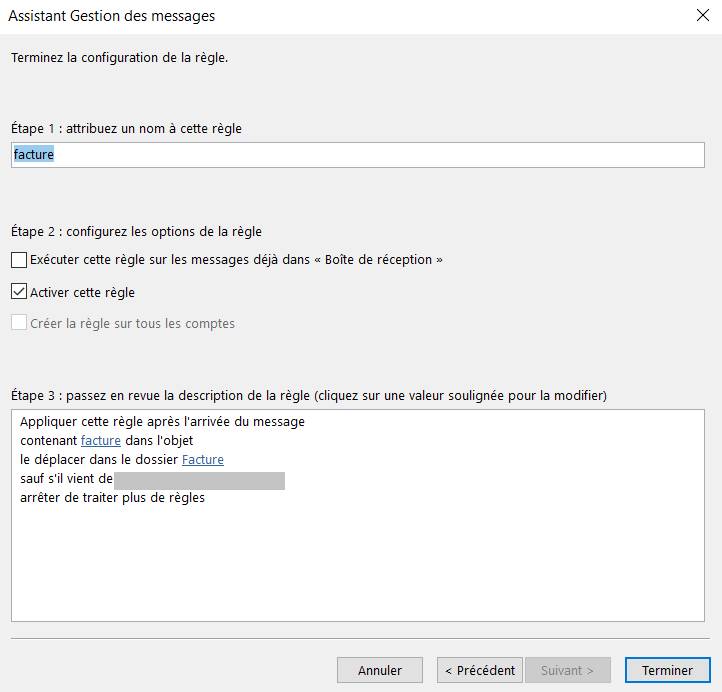The height and width of the screenshot is (692, 722).
Task: Select line "arrêter de traiter plus de règles"
Action: (112, 498)
